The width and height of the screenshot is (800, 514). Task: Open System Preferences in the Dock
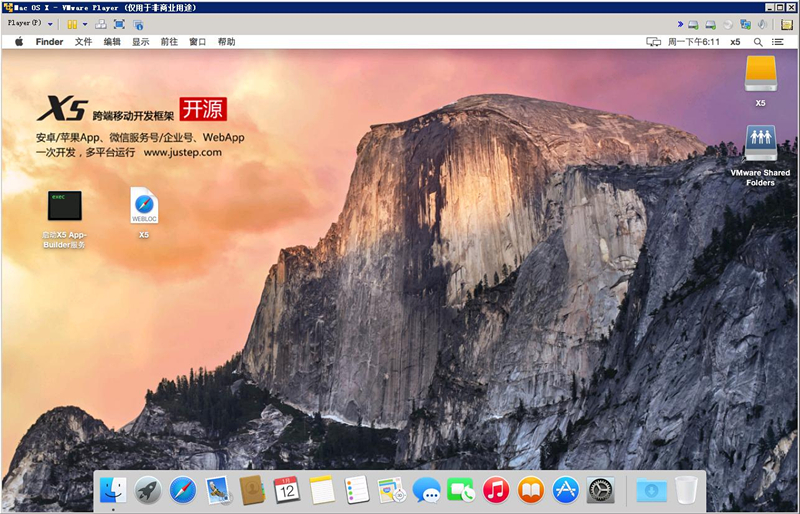[x=601, y=490]
